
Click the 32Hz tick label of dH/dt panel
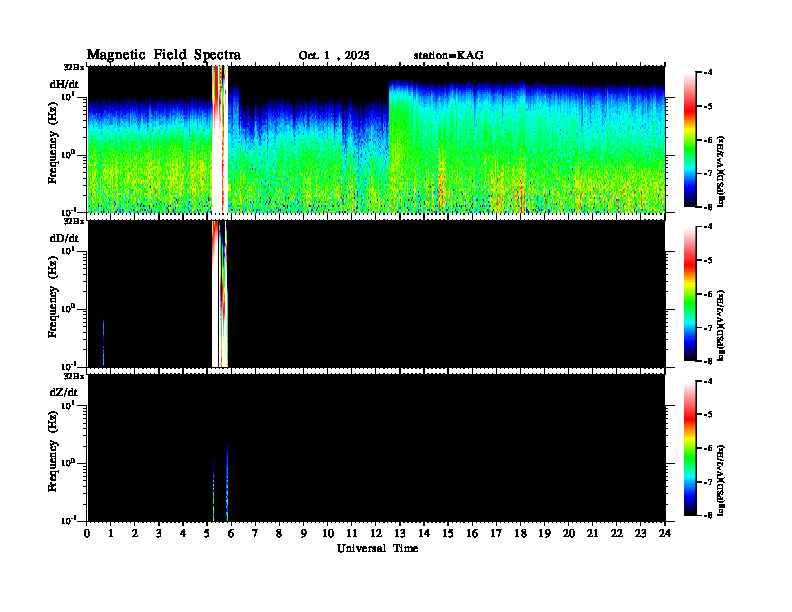tap(73, 67)
